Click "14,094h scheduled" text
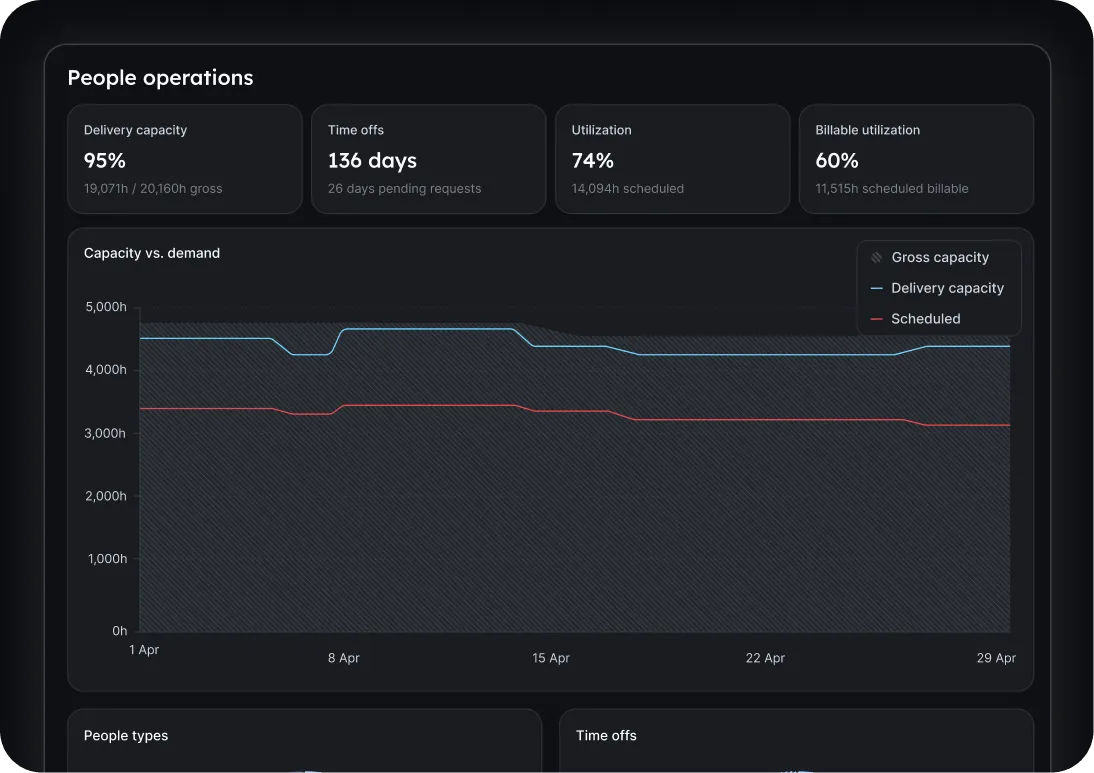1094x773 pixels. click(x=628, y=188)
